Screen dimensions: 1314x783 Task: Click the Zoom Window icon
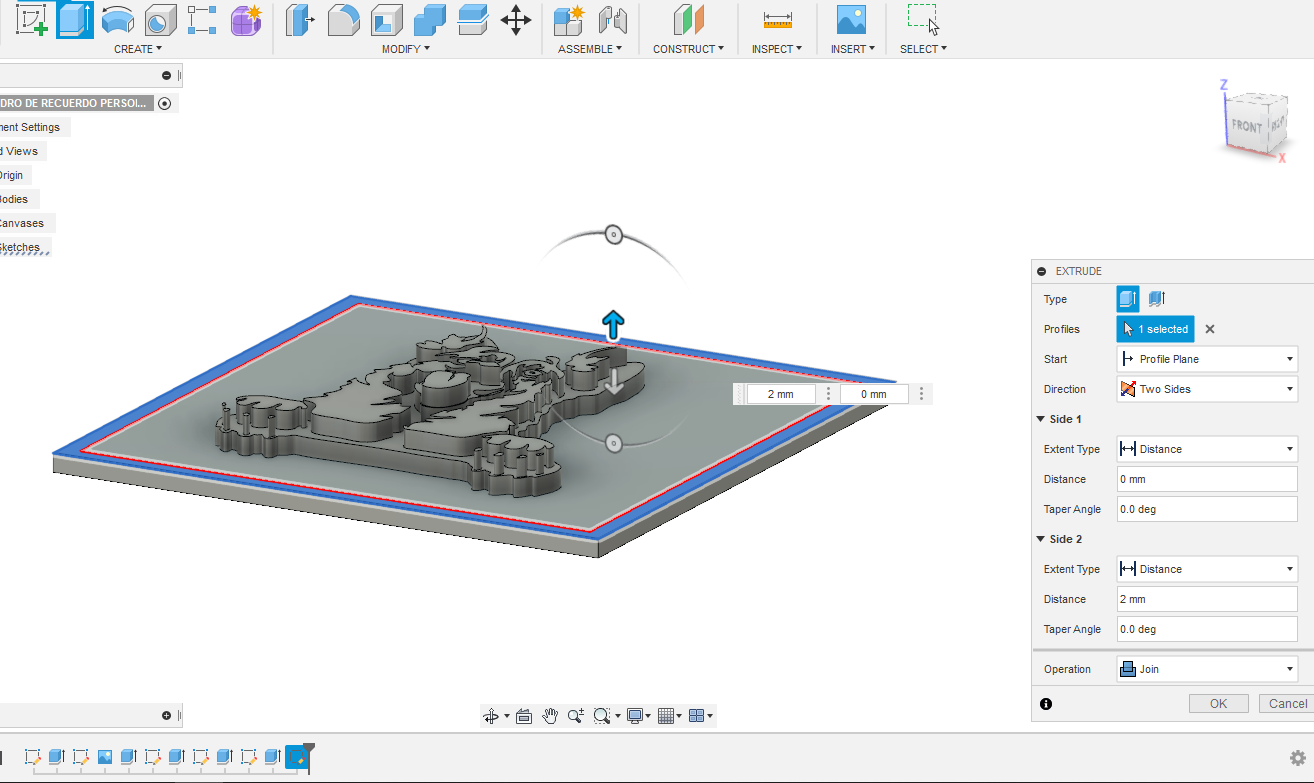coord(601,716)
